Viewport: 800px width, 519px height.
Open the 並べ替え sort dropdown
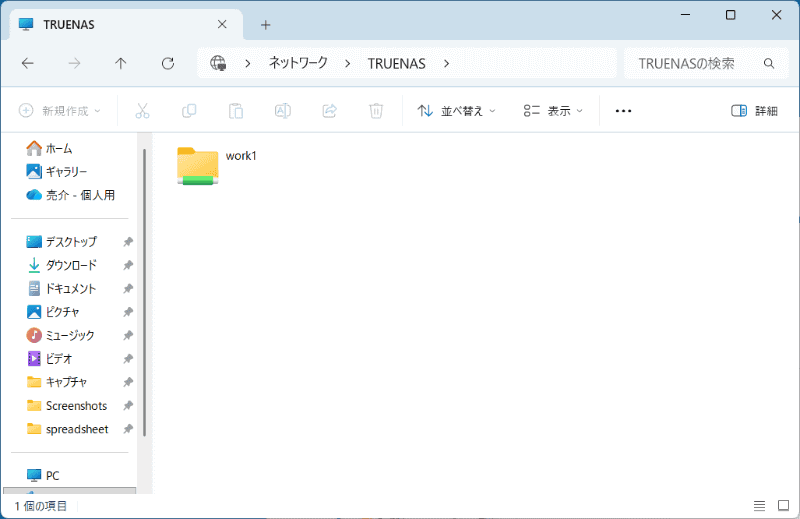(x=456, y=111)
